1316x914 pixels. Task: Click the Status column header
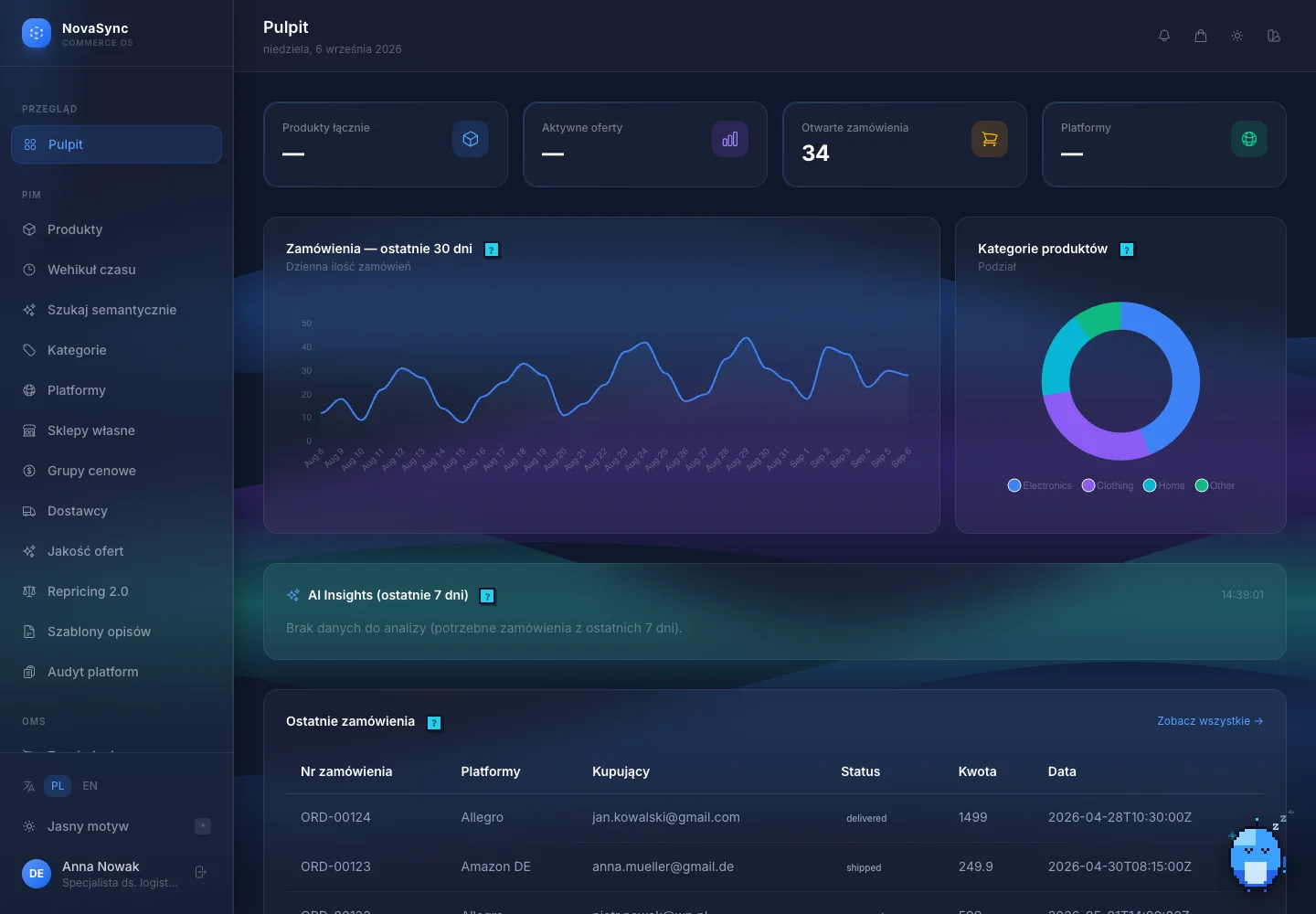(x=860, y=771)
